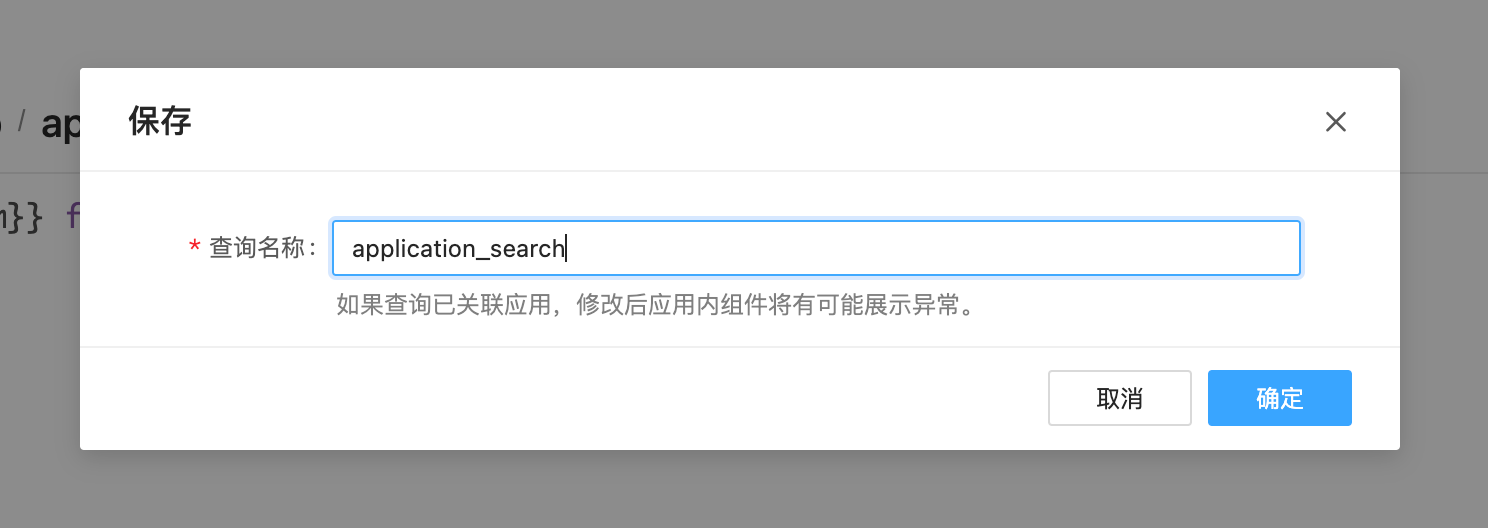
Task: Click the word application in the input
Action: coord(412,249)
